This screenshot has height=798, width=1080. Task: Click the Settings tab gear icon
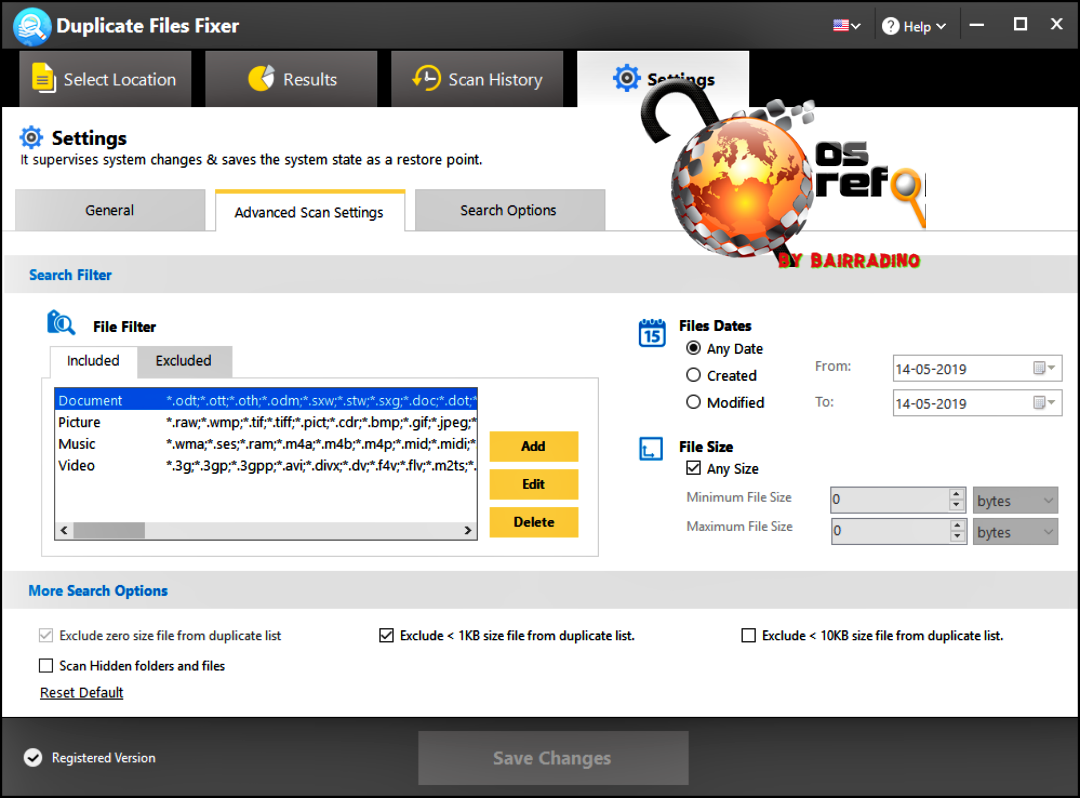626,78
